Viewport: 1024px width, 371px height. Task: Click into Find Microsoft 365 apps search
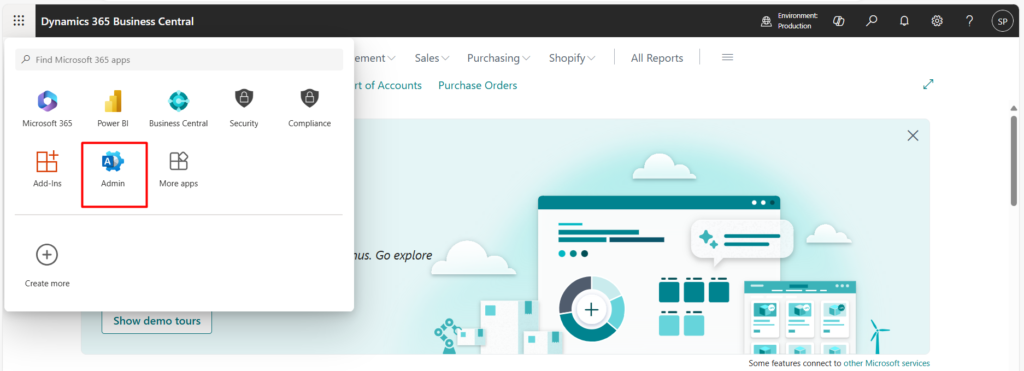point(179,59)
